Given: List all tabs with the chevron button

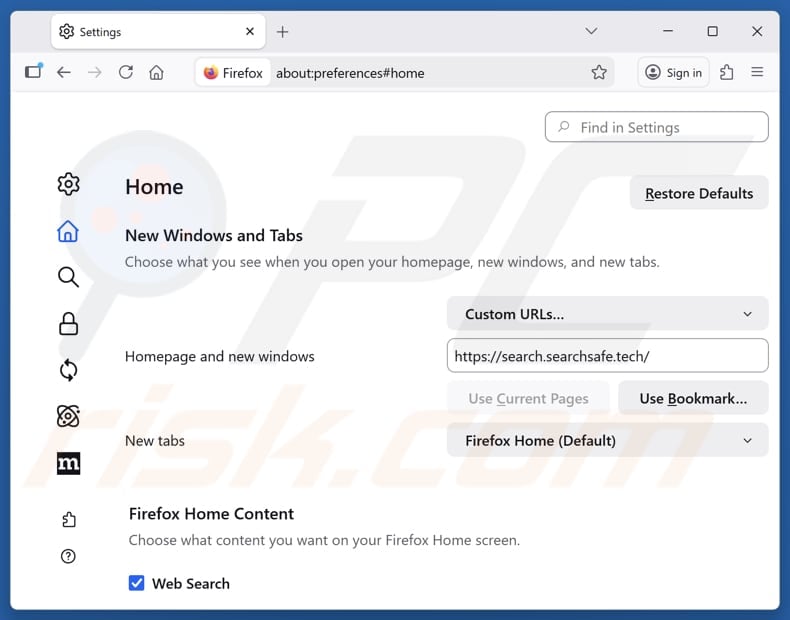Looking at the screenshot, I should [x=591, y=31].
